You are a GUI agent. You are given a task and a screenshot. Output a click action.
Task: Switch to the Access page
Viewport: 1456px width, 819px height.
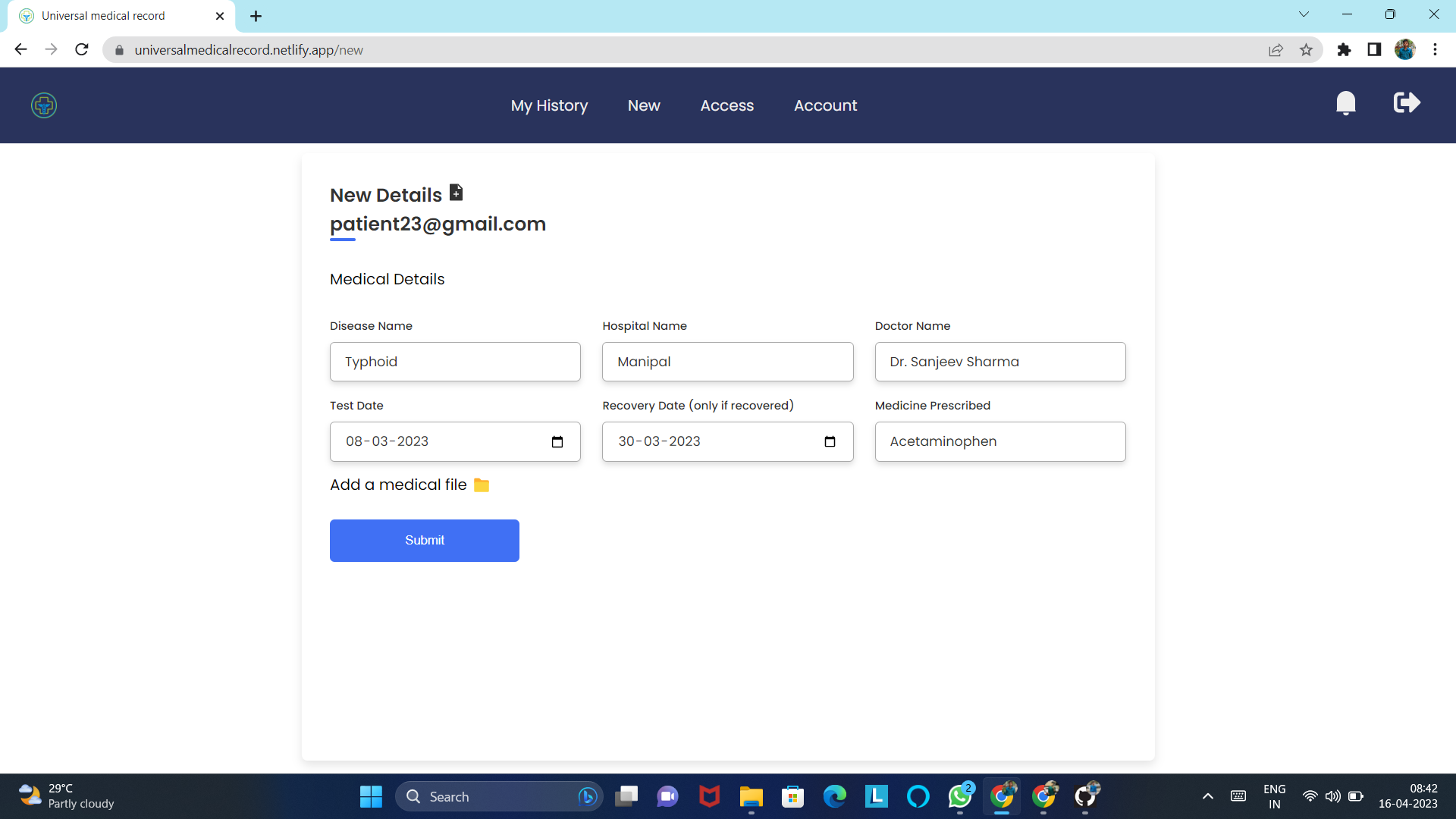pos(726,105)
